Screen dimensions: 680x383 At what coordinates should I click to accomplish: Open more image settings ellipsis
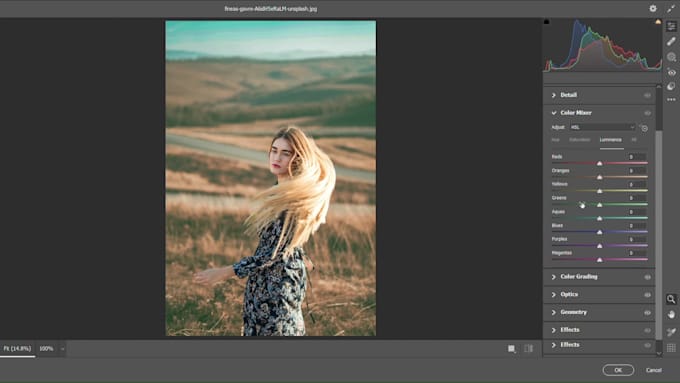(x=671, y=99)
